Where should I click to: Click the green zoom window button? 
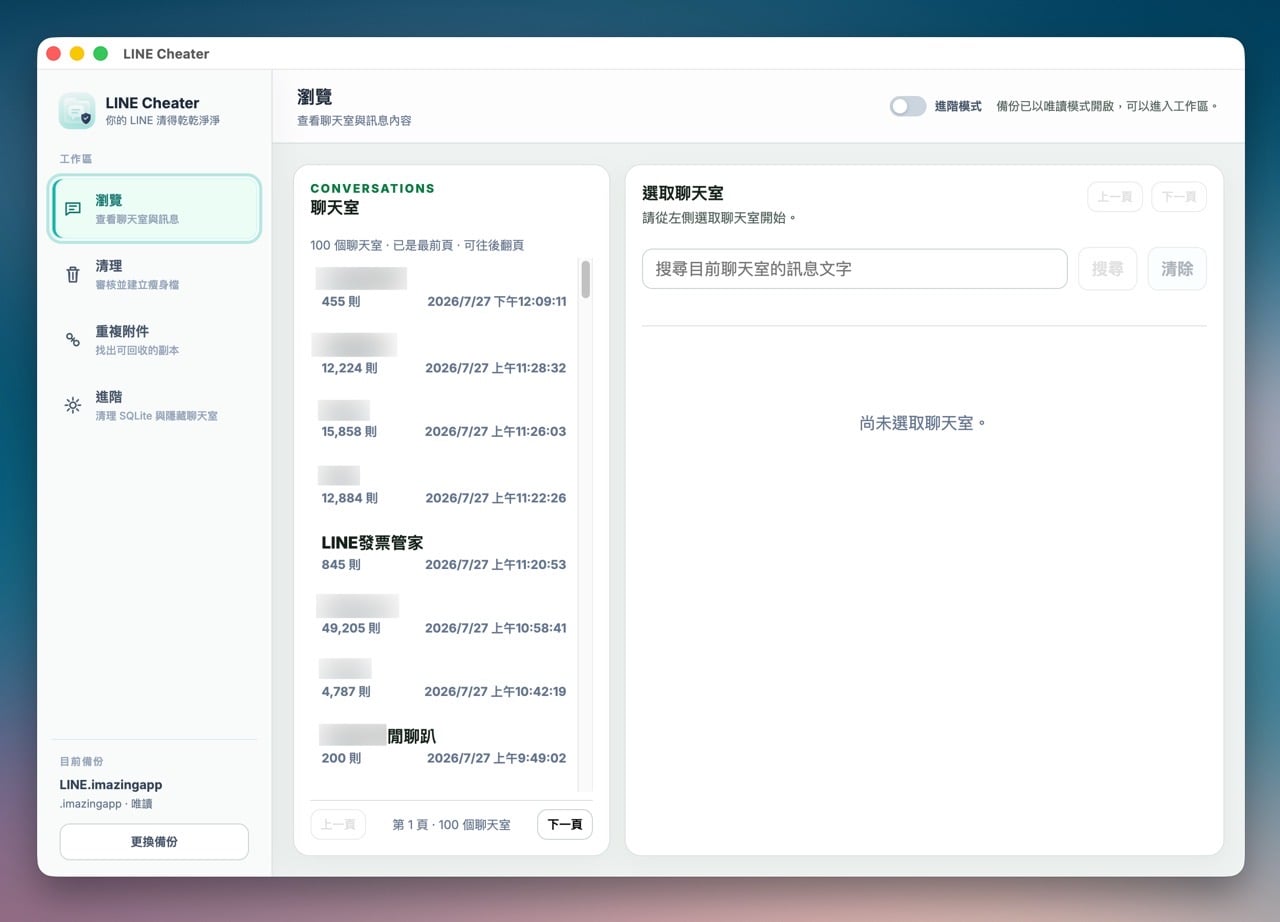(x=100, y=54)
